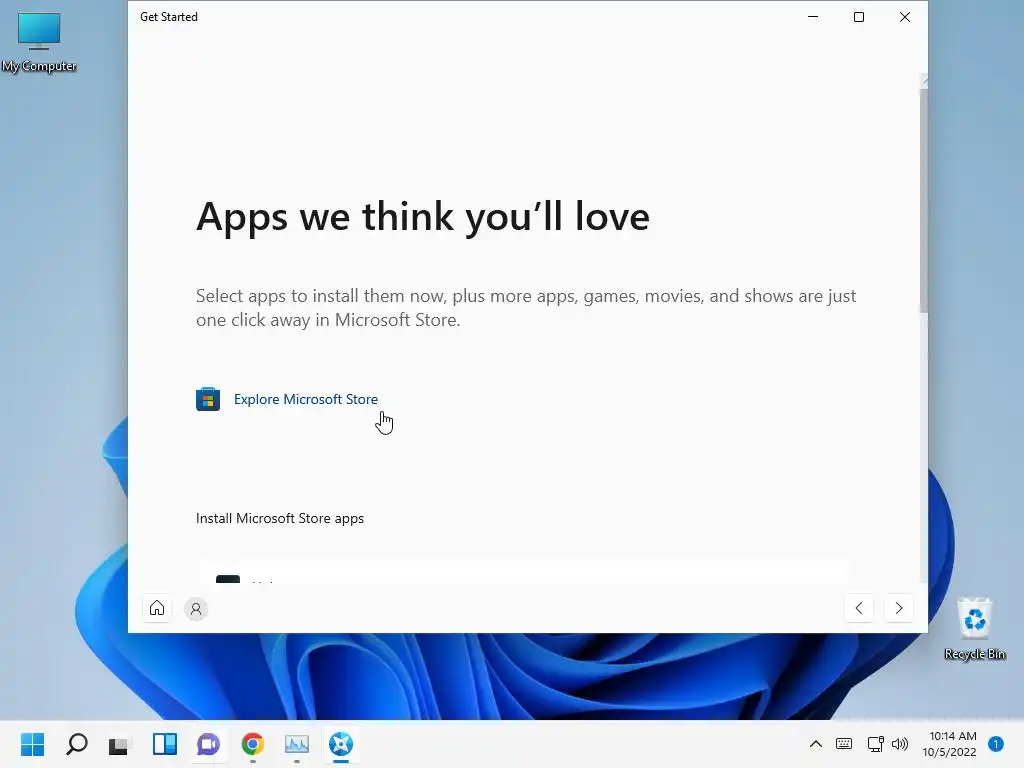
Task: Go back to the previous page
Action: pos(859,608)
